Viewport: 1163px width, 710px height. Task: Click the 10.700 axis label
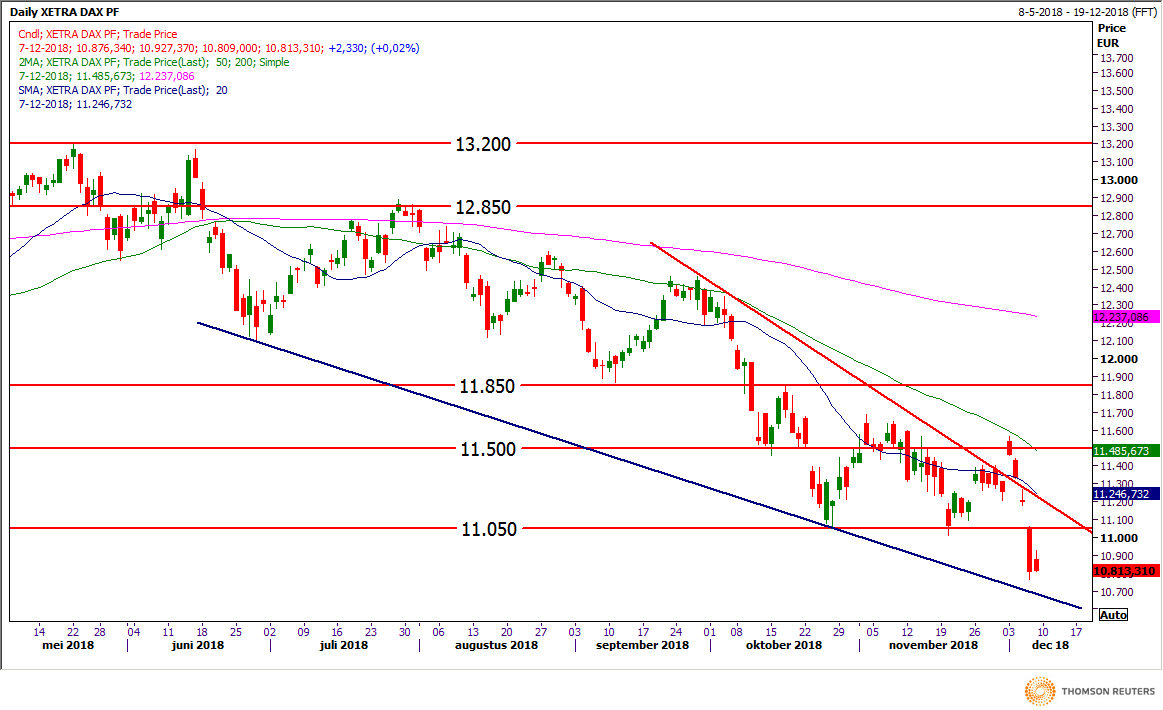coord(1116,592)
